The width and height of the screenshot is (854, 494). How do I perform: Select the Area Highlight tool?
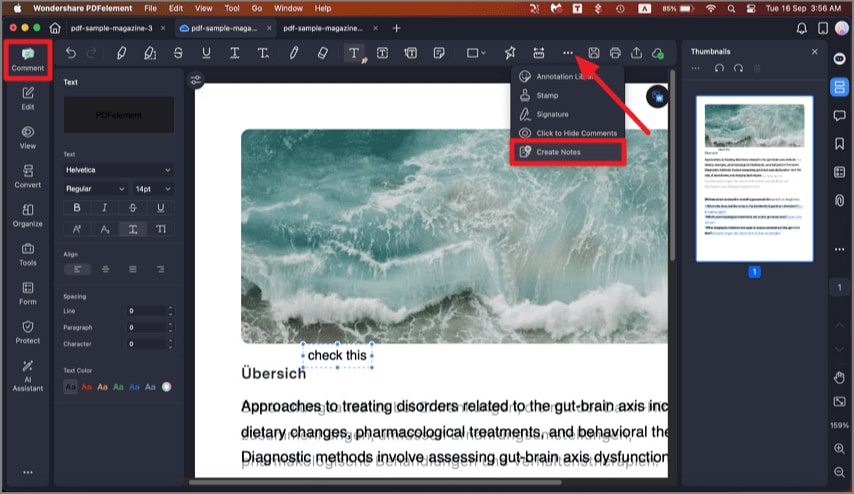pos(150,53)
